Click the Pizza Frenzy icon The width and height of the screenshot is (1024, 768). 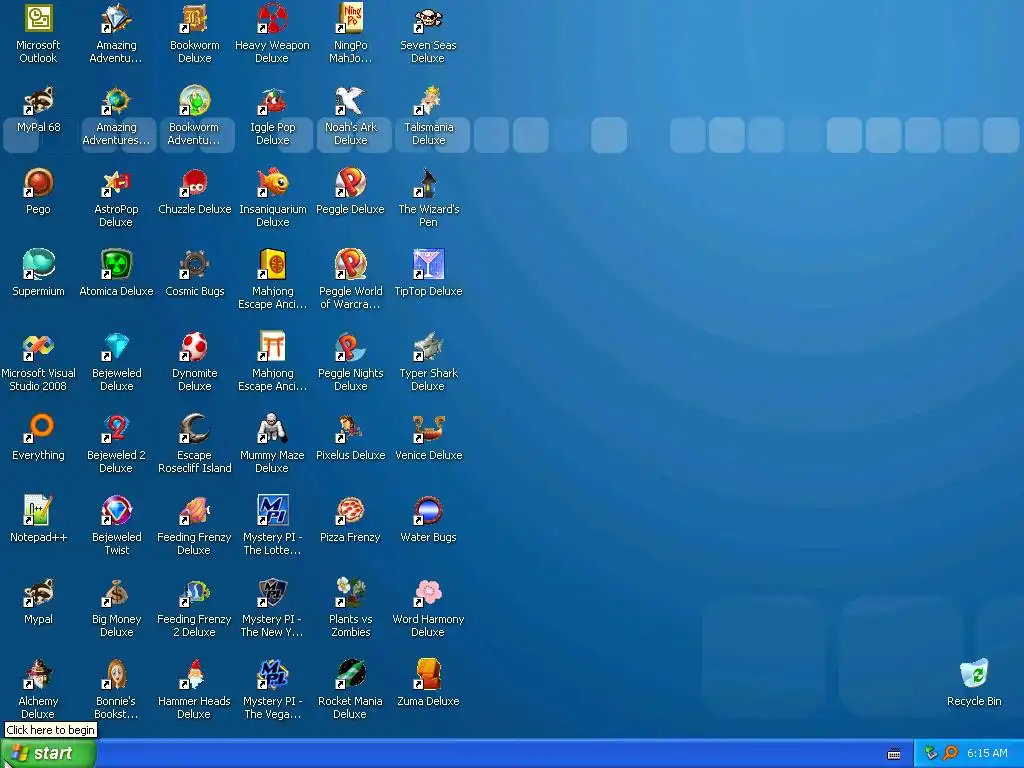click(x=350, y=510)
